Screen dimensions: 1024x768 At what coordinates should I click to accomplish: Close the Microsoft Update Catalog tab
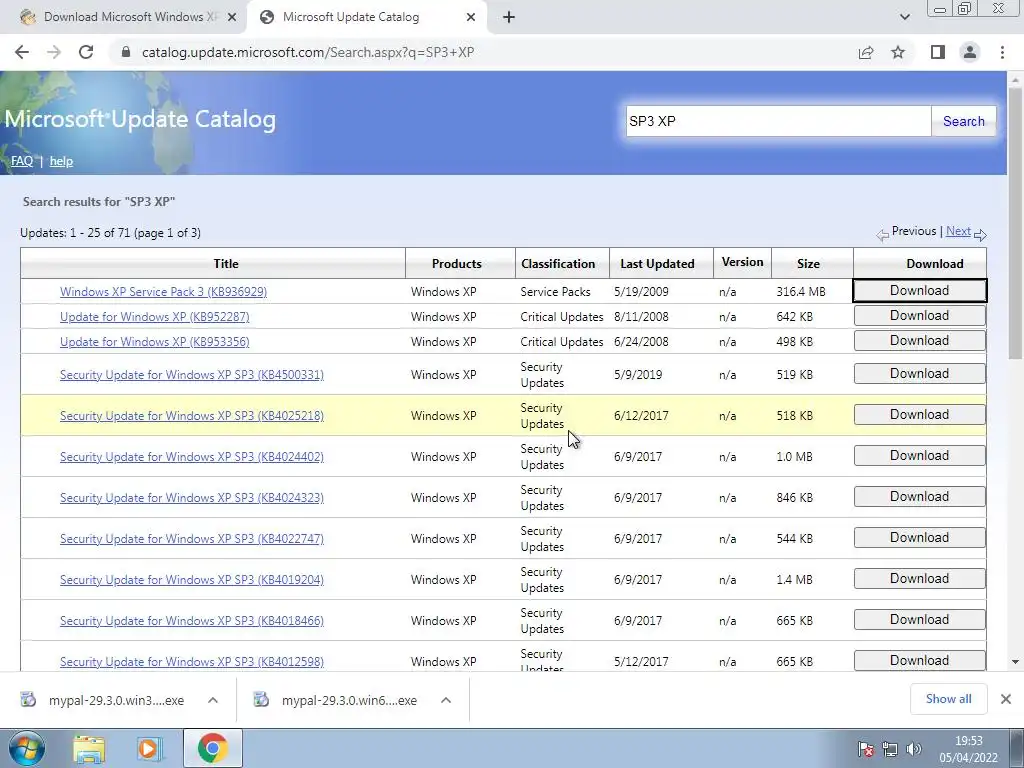point(471,18)
